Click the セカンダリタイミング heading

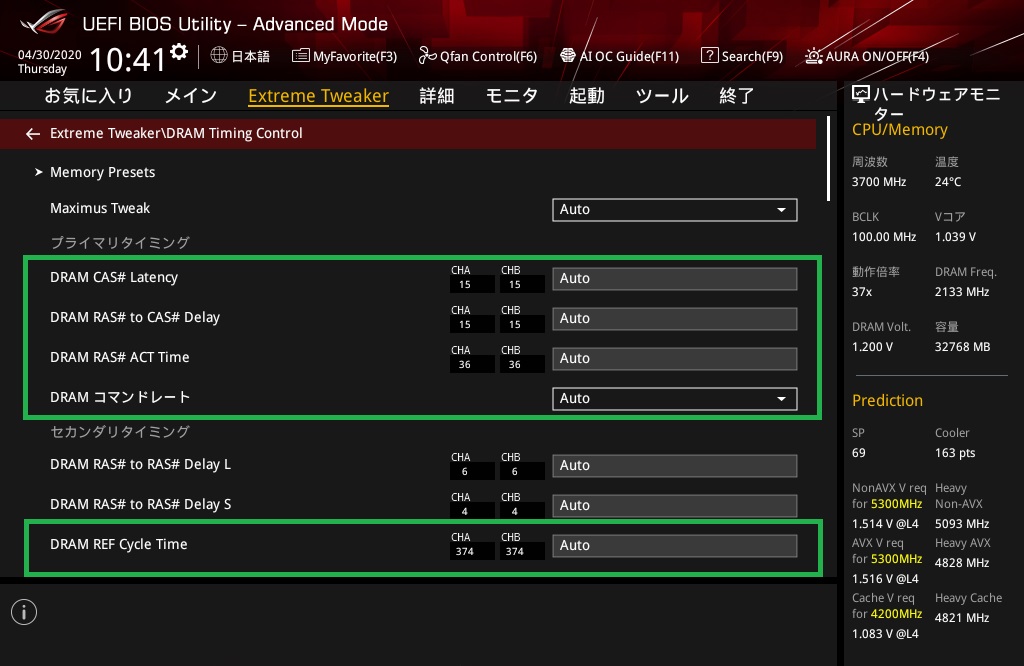[x=120, y=432]
